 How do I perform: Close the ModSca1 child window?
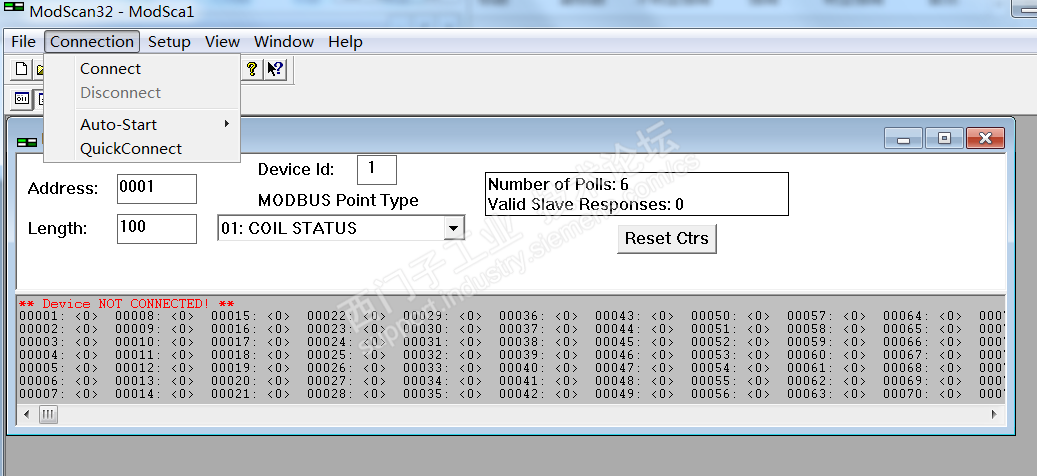point(985,138)
